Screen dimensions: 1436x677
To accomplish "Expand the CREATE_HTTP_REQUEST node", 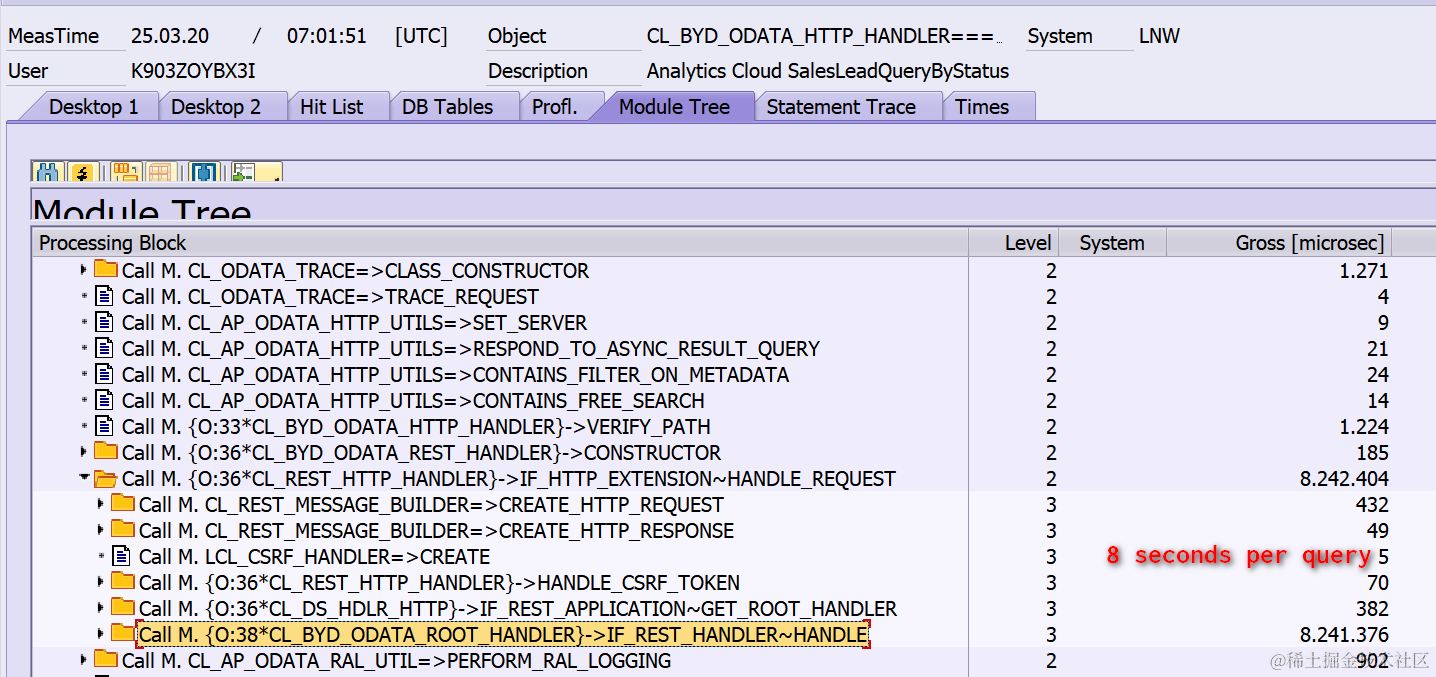I will [101, 504].
